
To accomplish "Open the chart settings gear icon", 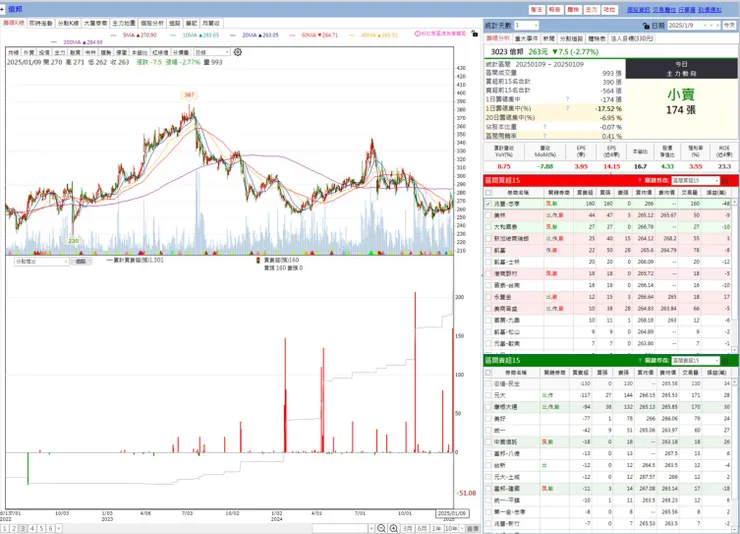I will click(x=238, y=52).
